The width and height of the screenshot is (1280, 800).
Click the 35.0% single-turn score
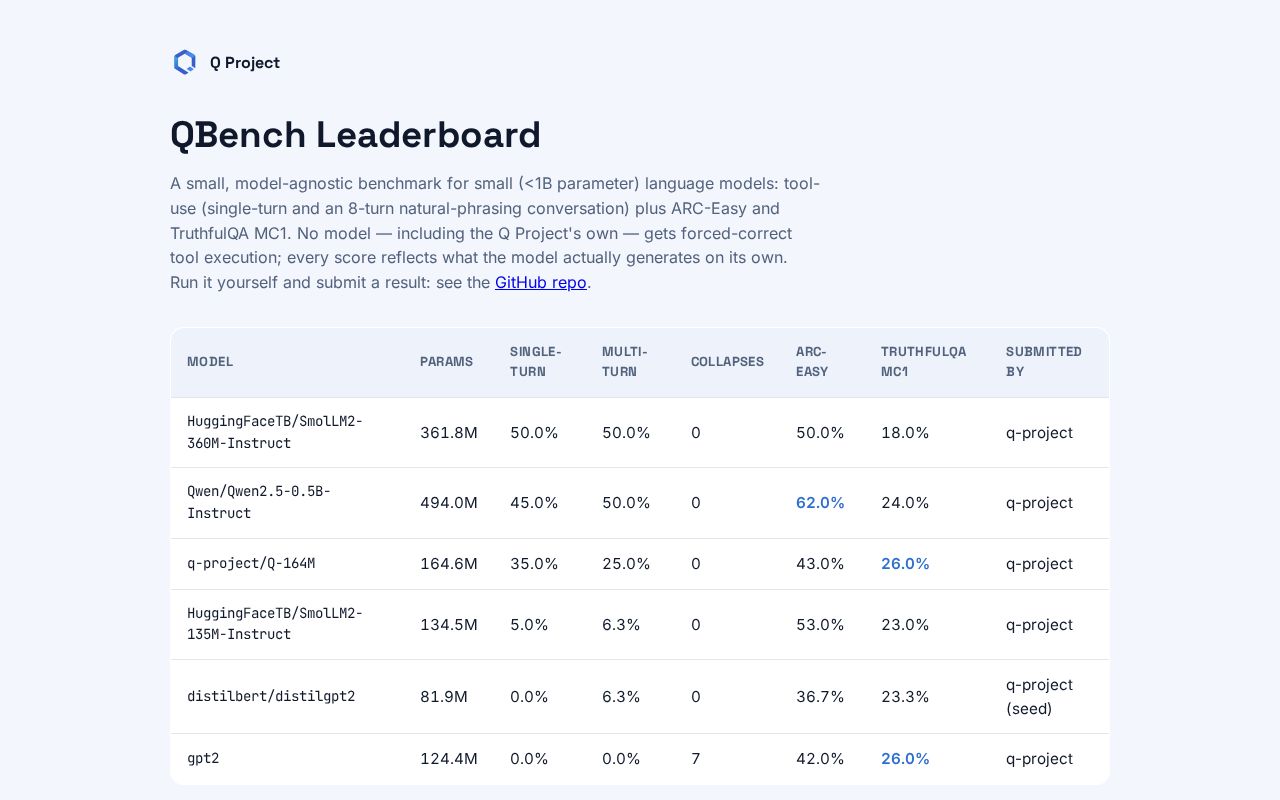[534, 564]
